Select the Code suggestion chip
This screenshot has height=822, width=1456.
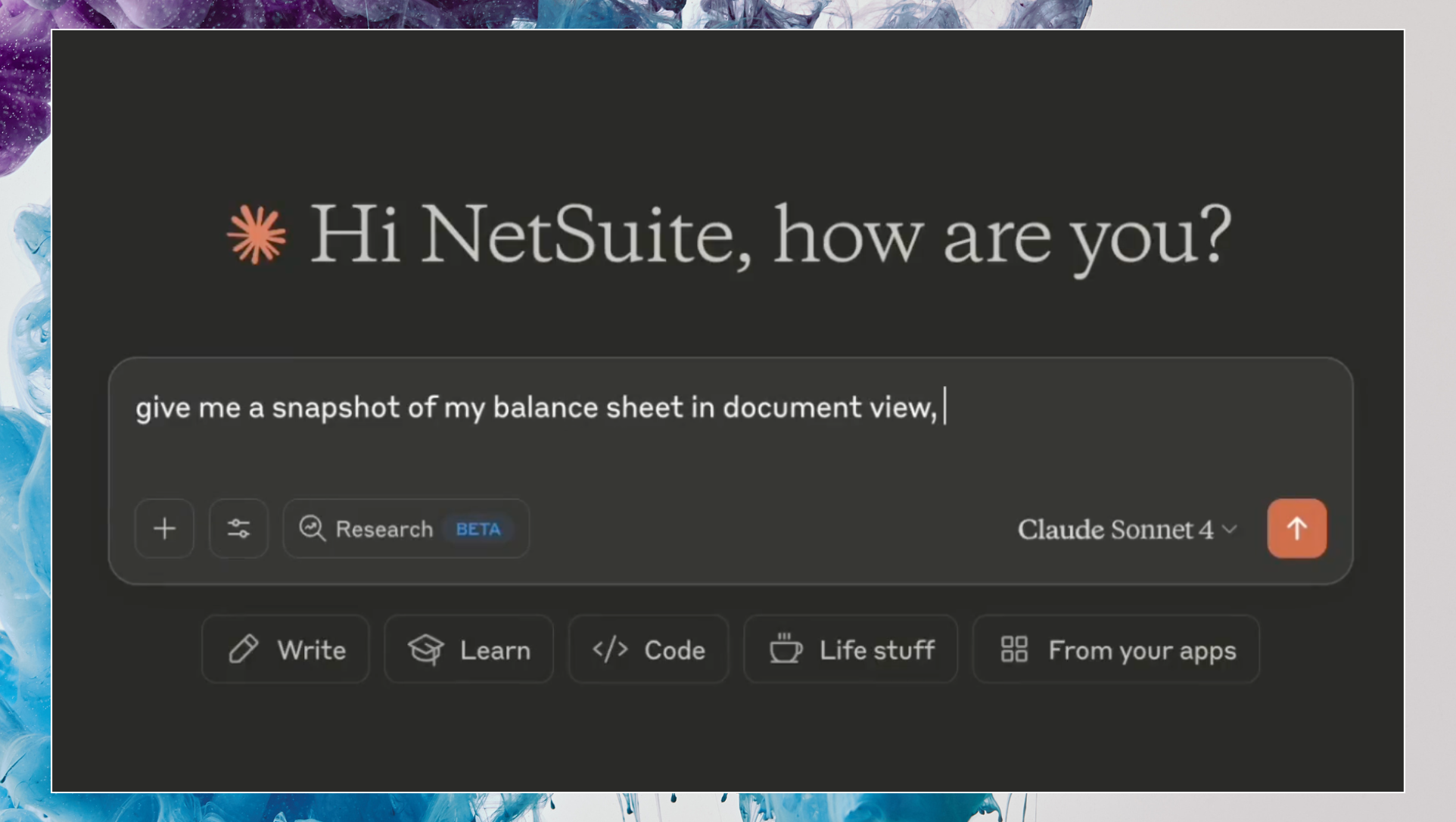(x=649, y=649)
